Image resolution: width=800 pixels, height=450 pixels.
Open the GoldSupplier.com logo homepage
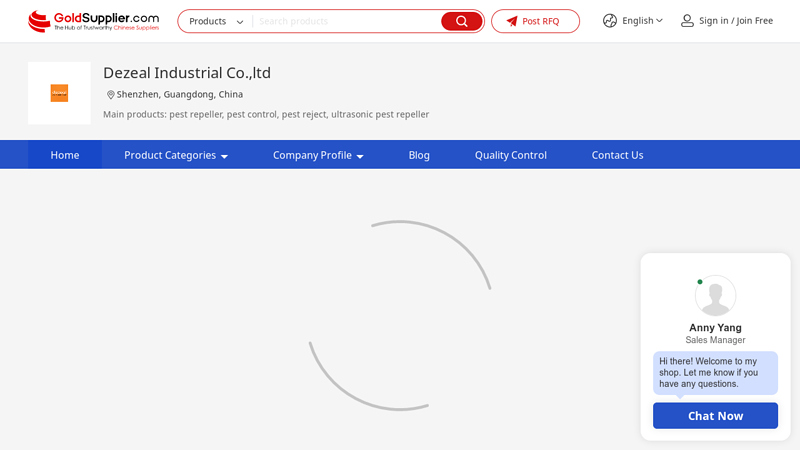coord(93,21)
